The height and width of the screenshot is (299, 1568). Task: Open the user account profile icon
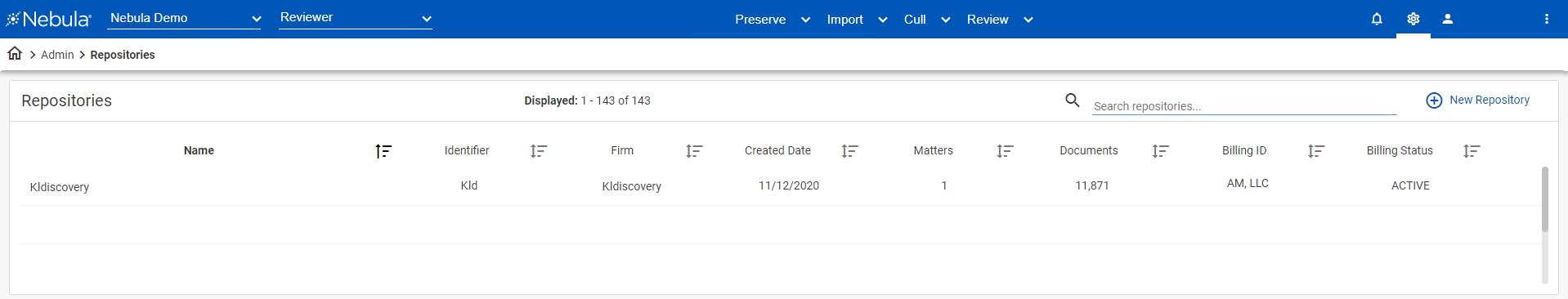(x=1448, y=19)
